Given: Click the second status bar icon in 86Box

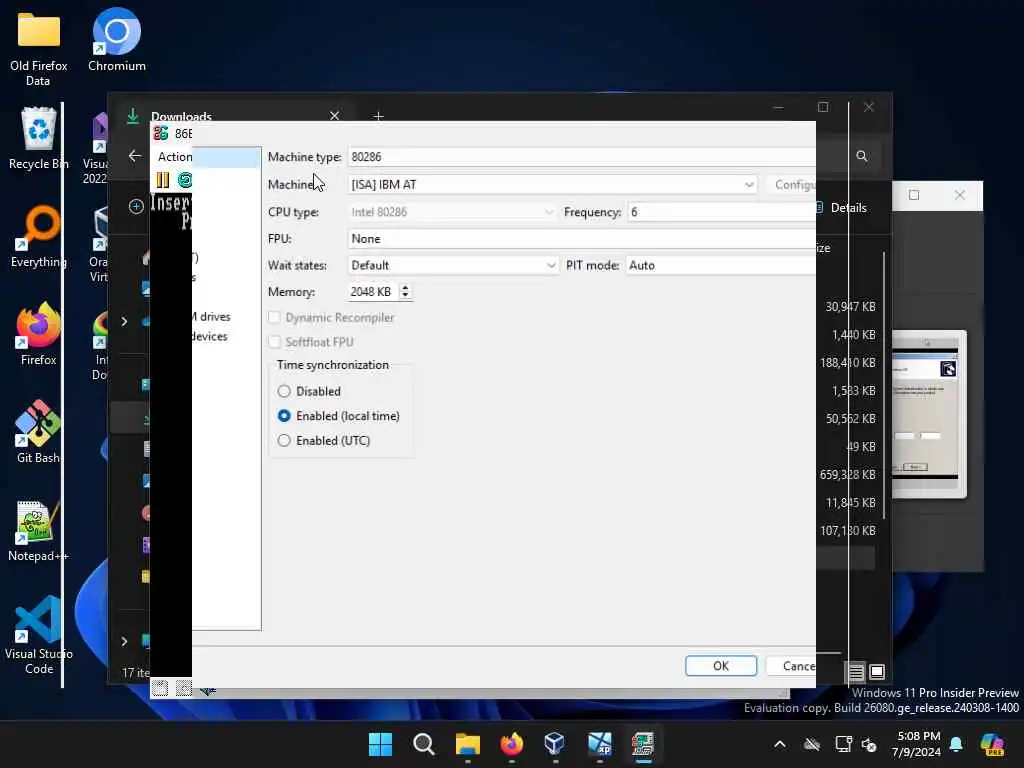Looking at the screenshot, I should pos(184,687).
